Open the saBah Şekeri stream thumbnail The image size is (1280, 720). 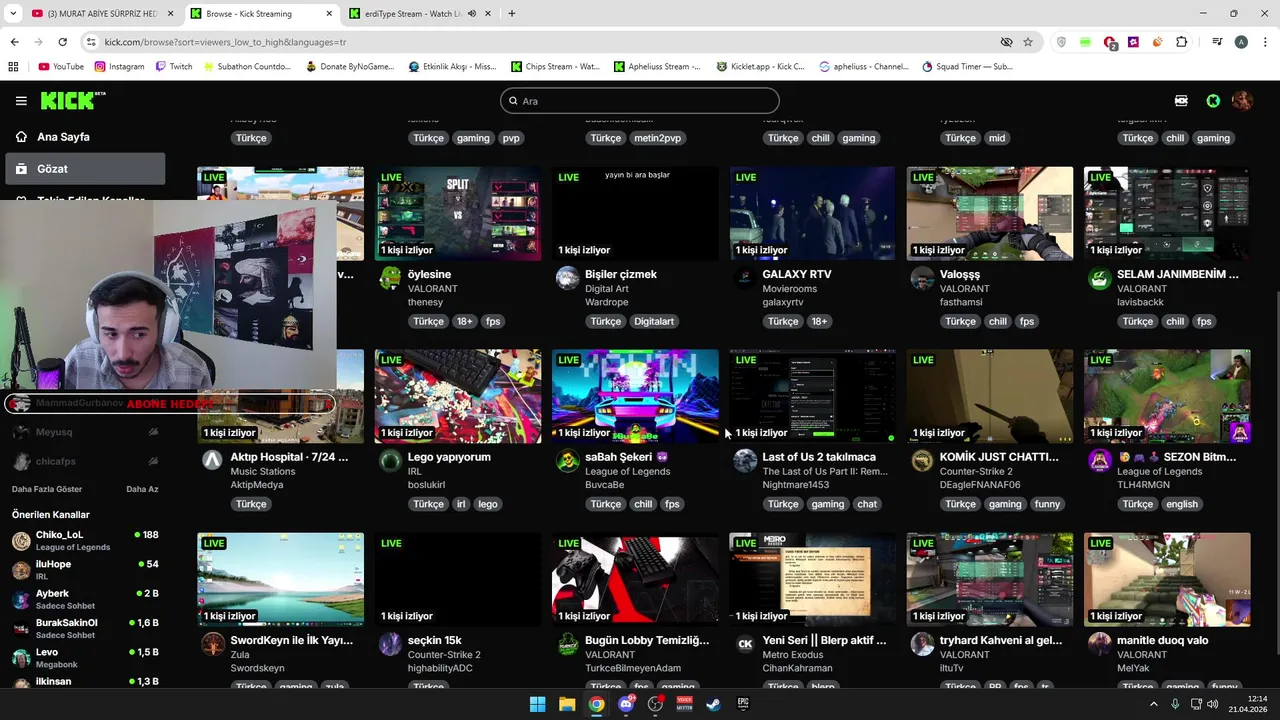click(x=635, y=396)
